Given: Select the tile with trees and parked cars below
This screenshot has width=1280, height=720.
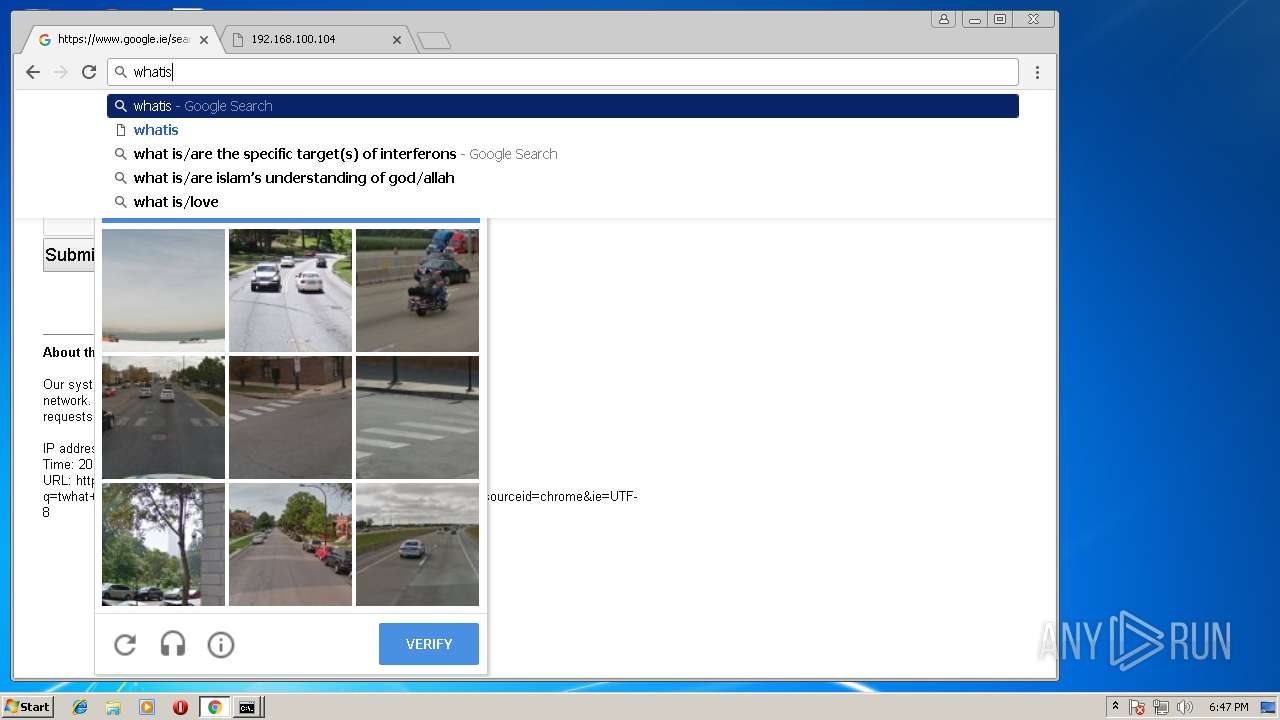Looking at the screenshot, I should point(163,544).
